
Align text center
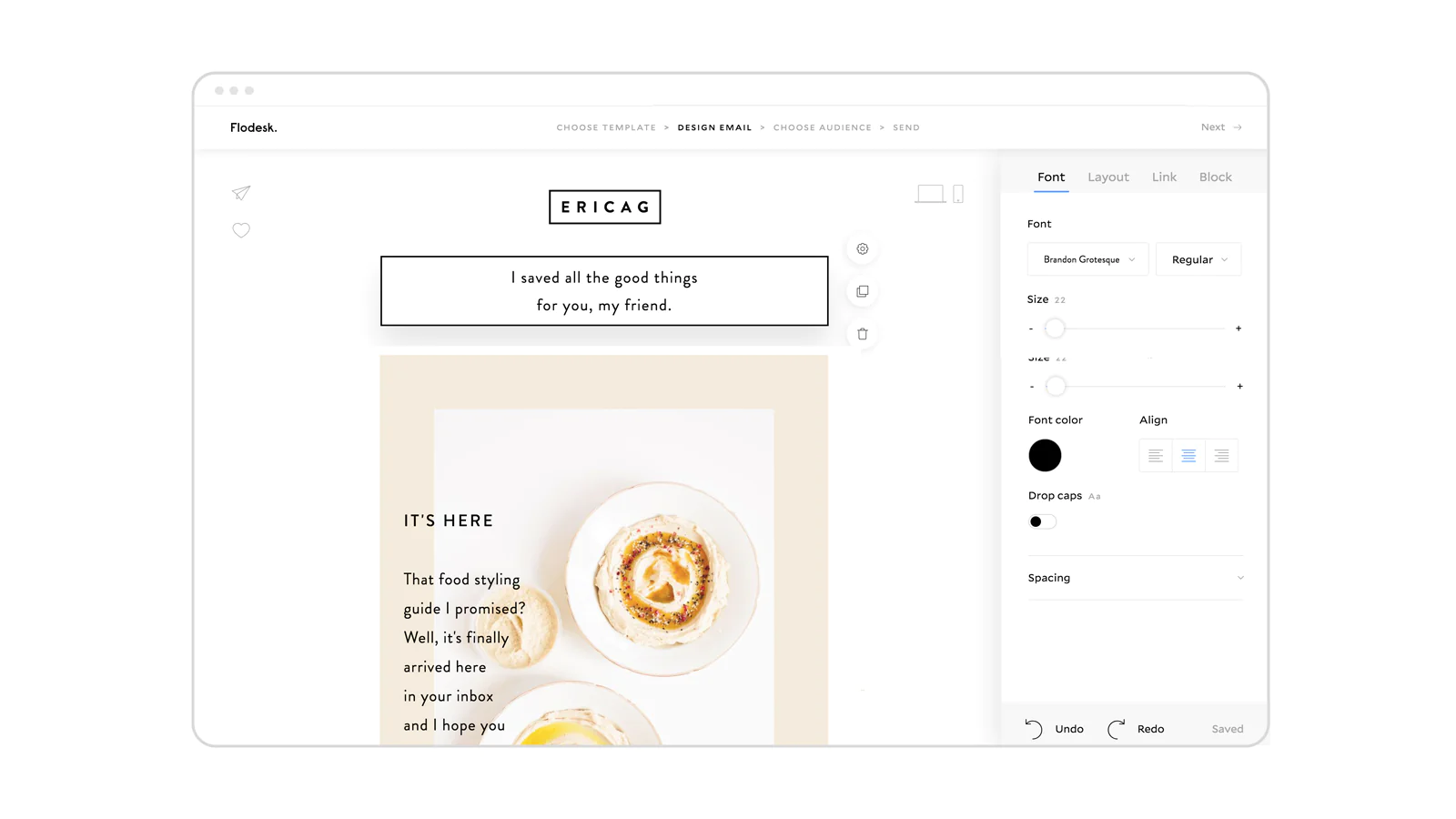pyautogui.click(x=1188, y=455)
